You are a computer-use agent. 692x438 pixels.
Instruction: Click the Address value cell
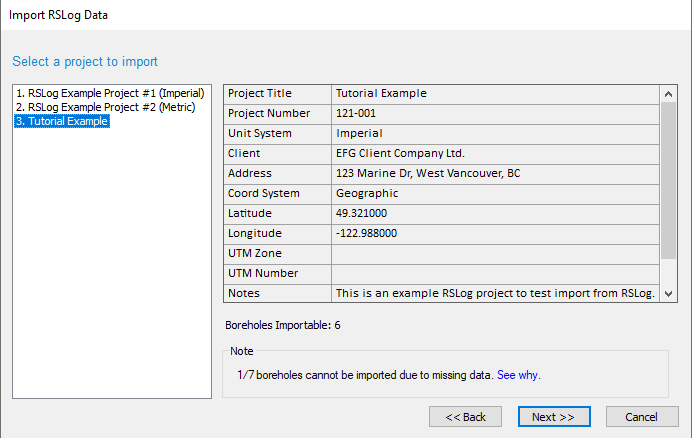tap(495, 174)
